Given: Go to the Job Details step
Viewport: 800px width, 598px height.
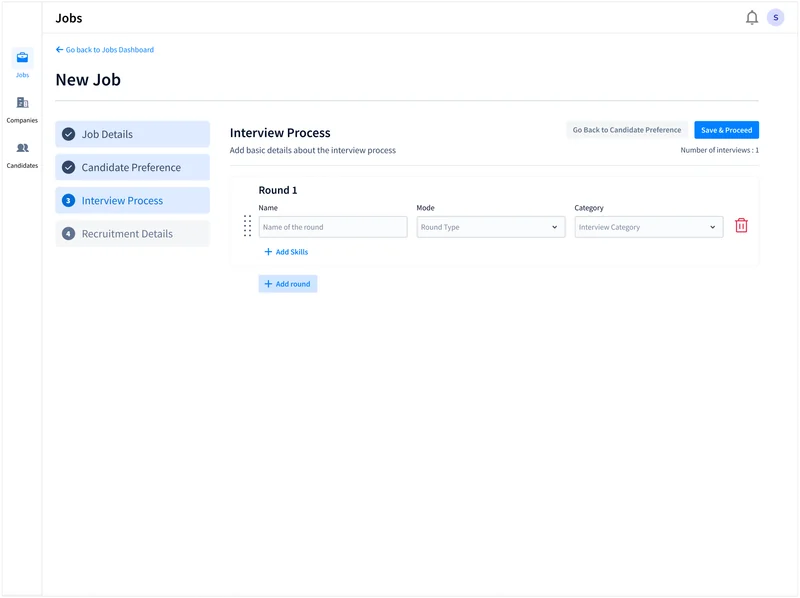Looking at the screenshot, I should click(x=133, y=134).
